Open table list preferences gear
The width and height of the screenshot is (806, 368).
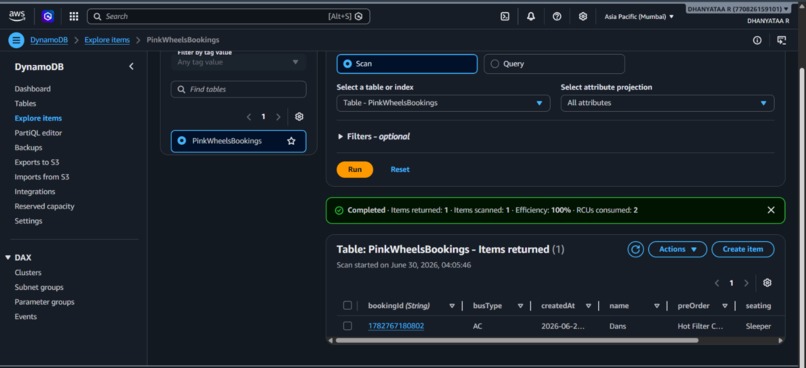point(299,117)
